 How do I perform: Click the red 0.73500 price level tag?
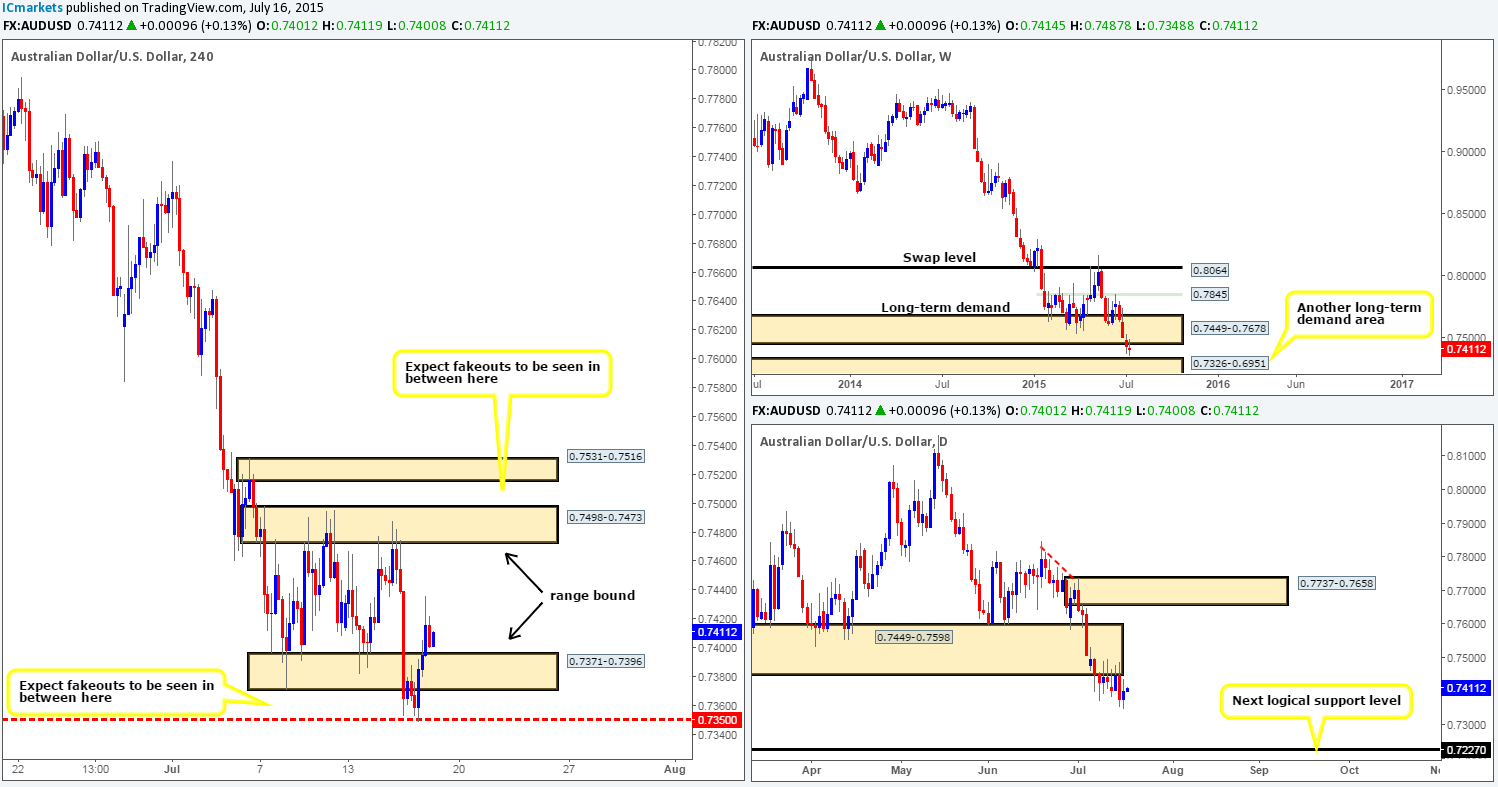(x=717, y=719)
